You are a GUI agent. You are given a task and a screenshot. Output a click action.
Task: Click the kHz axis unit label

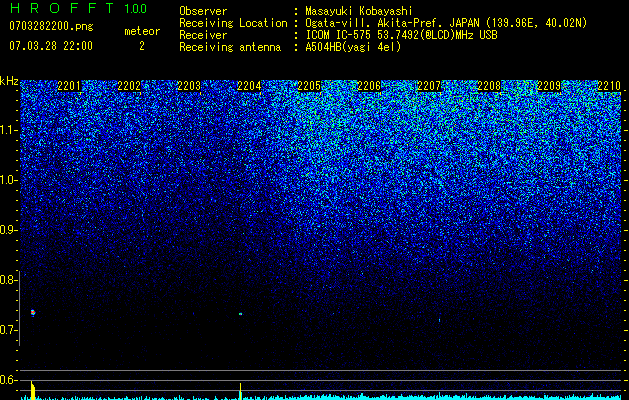coord(9,81)
